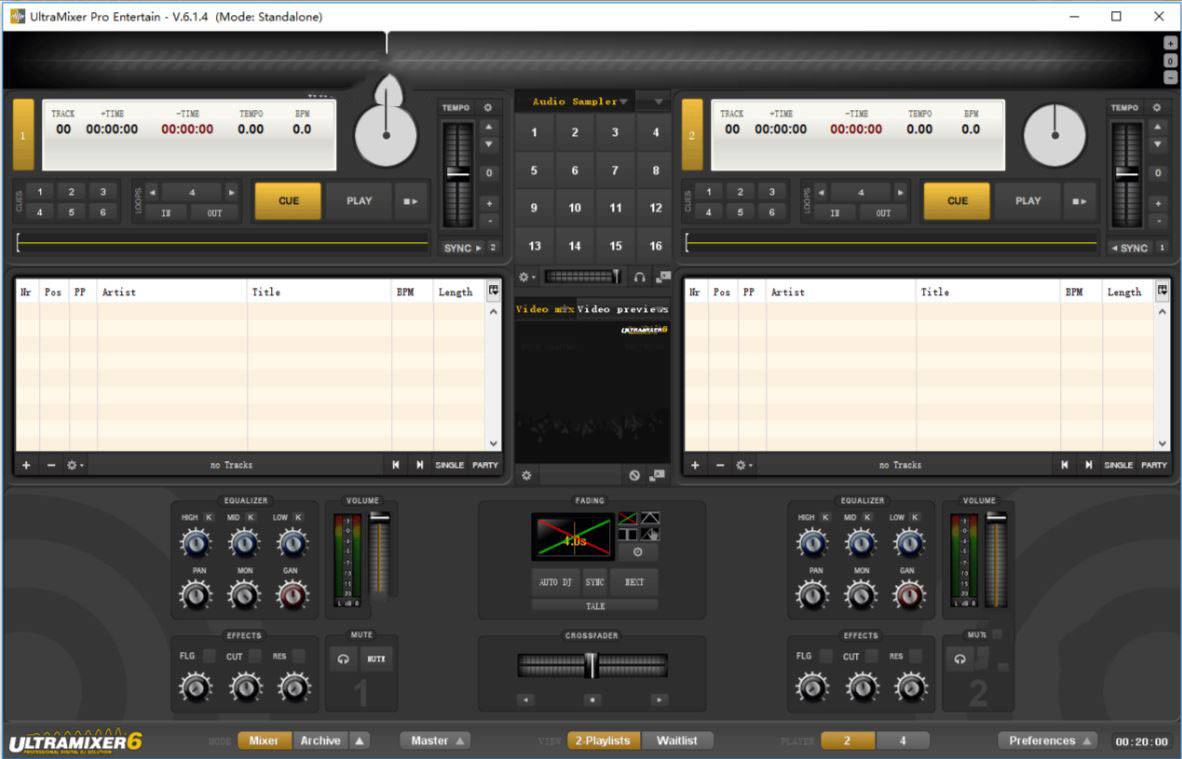Select the hard-cut fading curve icon
The image size is (1182, 759).
(x=627, y=534)
